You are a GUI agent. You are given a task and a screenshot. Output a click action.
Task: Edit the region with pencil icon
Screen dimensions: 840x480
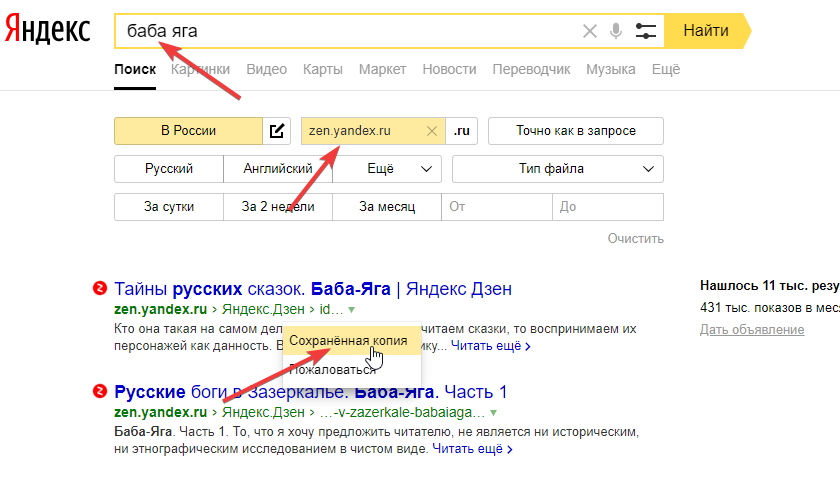click(x=276, y=131)
